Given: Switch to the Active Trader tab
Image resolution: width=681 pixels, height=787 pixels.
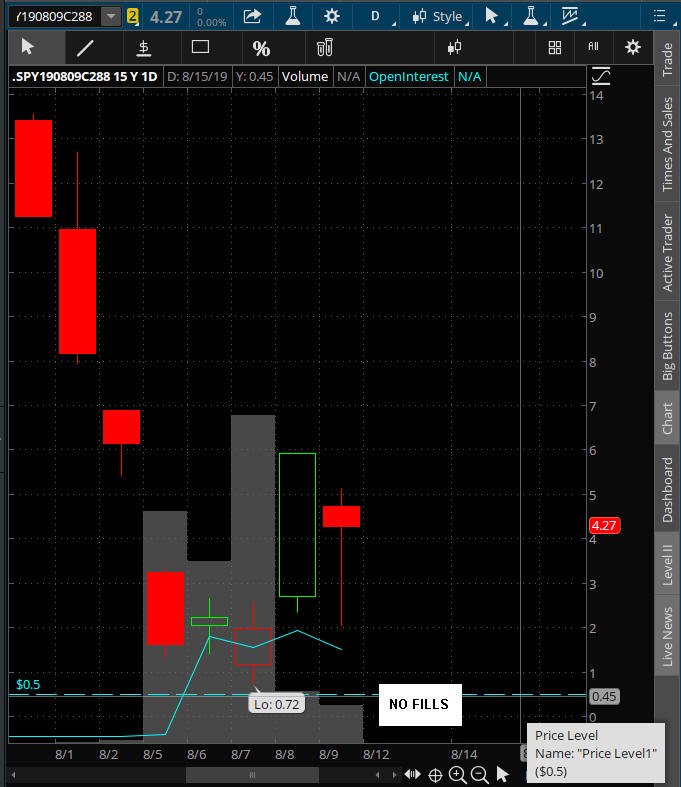Looking at the screenshot, I should pos(667,253).
